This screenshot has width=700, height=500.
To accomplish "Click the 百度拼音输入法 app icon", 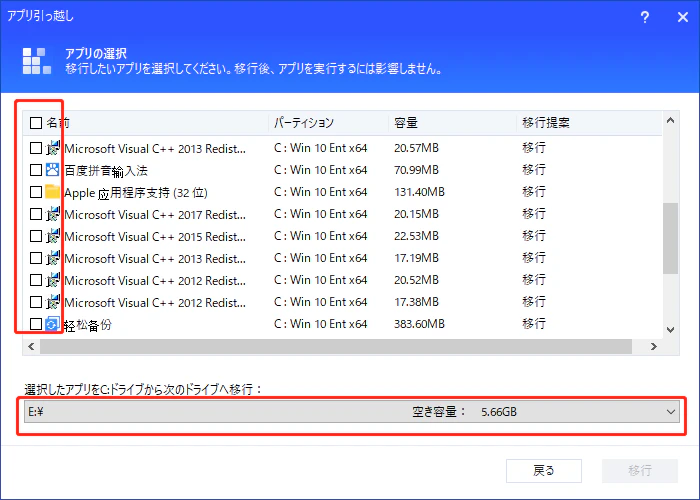I will 53,170.
